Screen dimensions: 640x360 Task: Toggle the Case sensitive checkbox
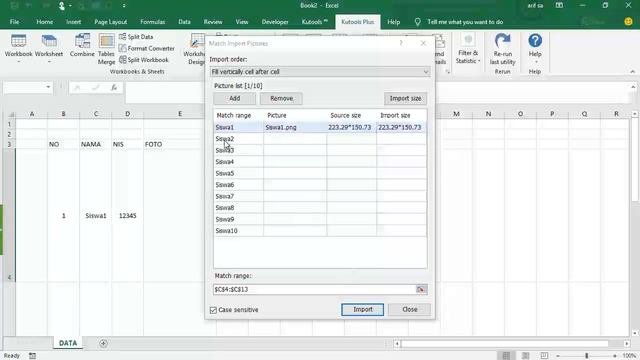click(x=213, y=310)
